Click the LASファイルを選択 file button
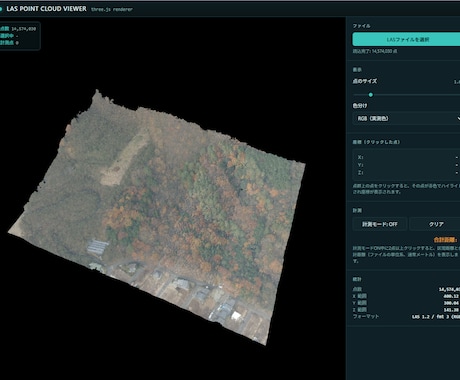Screen dimensions: 460x380 point(406,40)
